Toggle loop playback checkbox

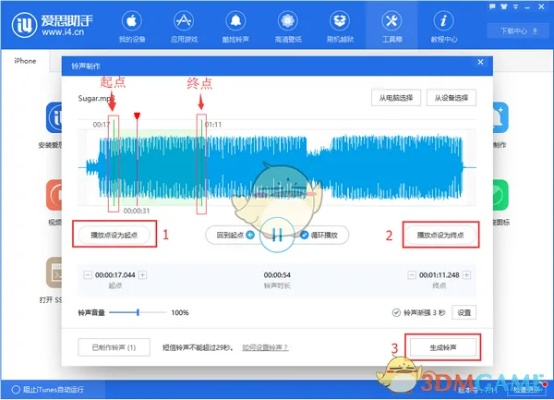(x=304, y=235)
